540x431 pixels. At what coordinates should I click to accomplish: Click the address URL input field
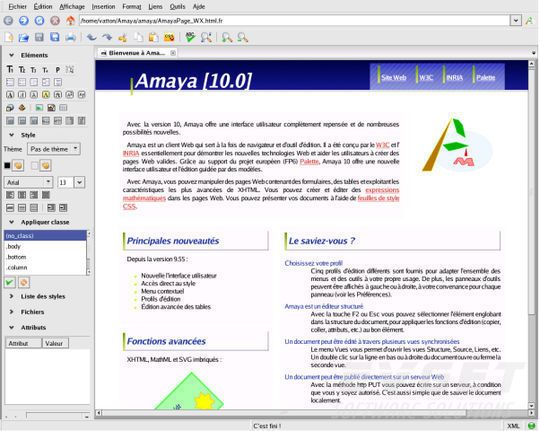pyautogui.click(x=295, y=21)
